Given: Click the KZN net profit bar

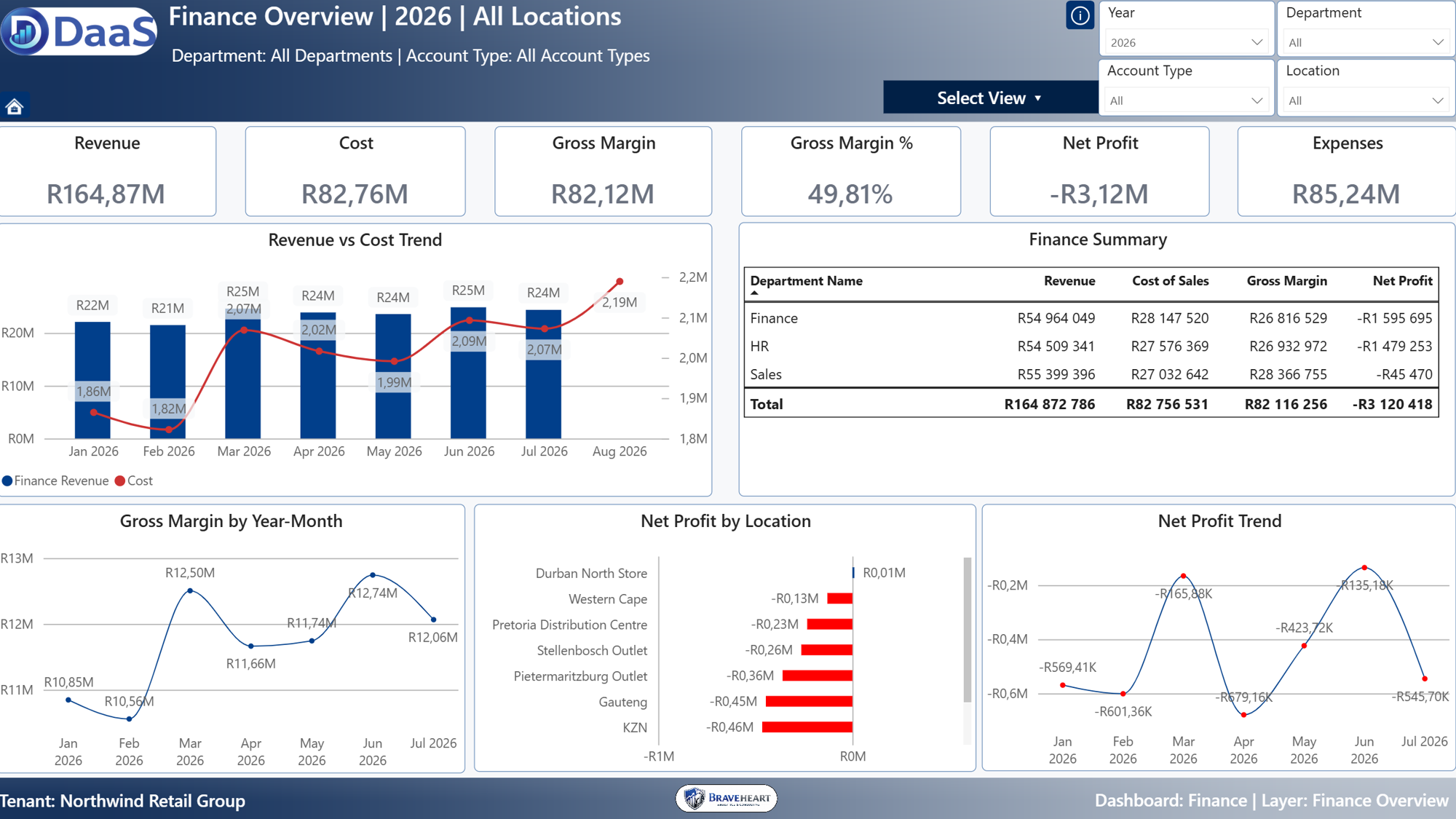Looking at the screenshot, I should click(807, 727).
